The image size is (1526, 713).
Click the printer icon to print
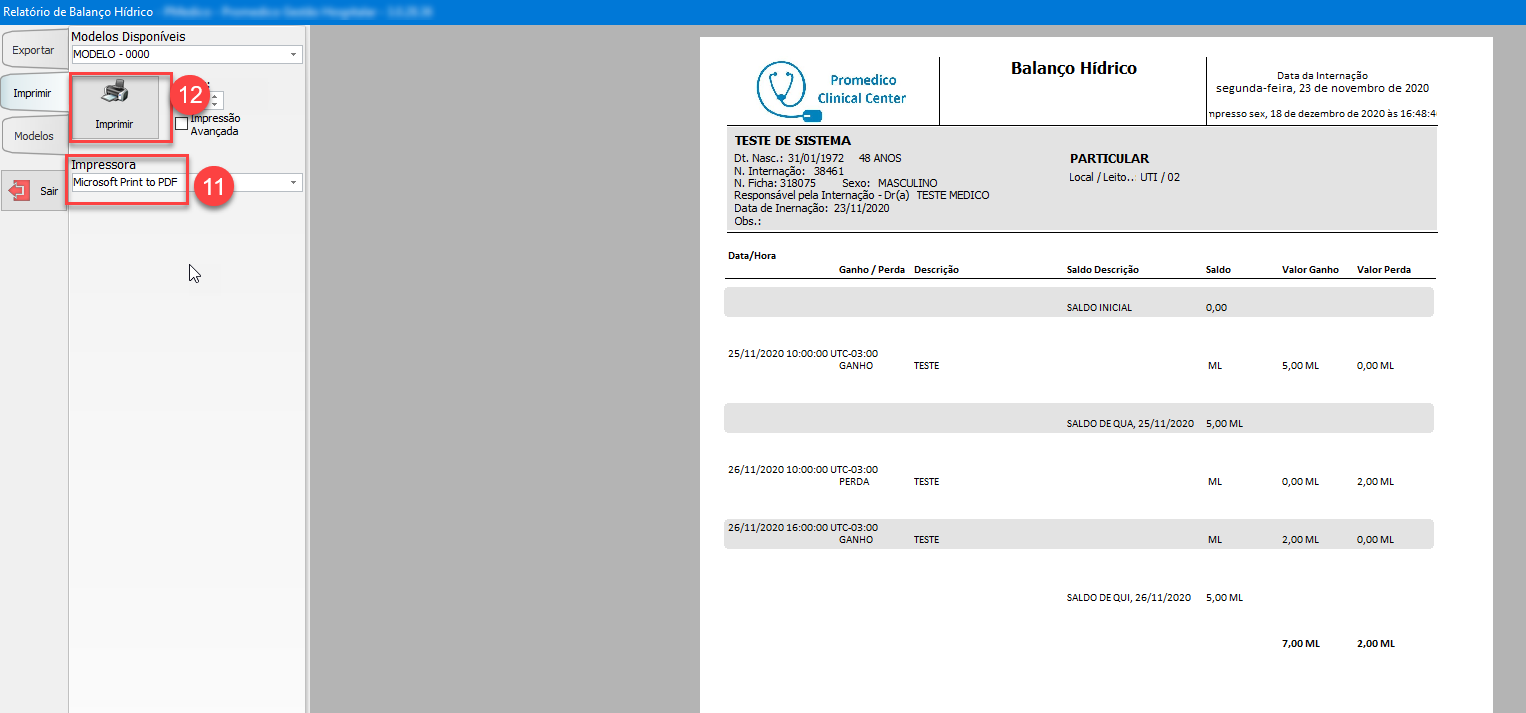click(114, 94)
